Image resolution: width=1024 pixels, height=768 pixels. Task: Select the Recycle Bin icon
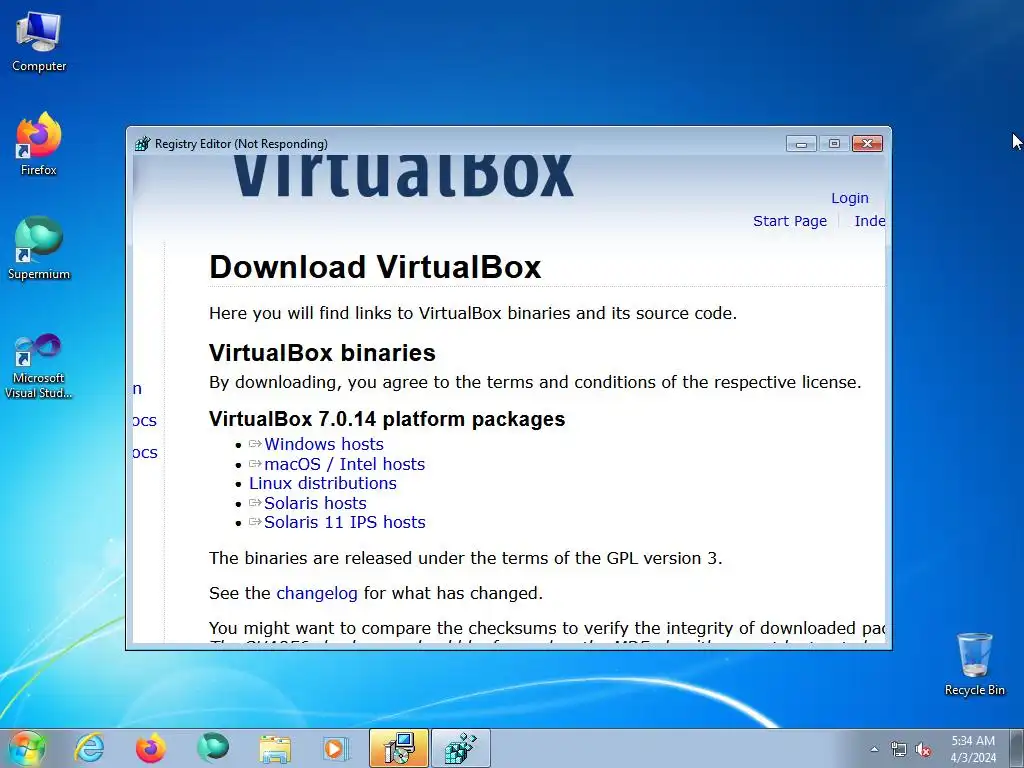click(974, 664)
